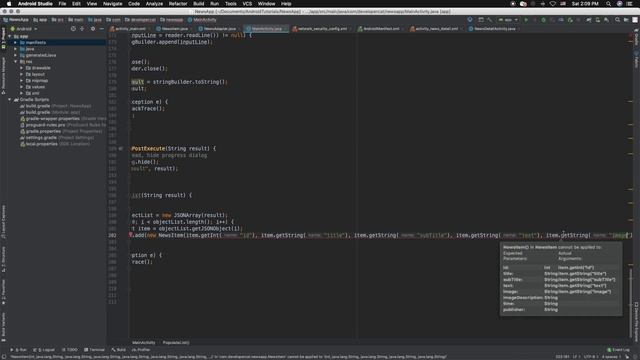
Task: Expand the generatedJava folder
Action: tap(16, 55)
